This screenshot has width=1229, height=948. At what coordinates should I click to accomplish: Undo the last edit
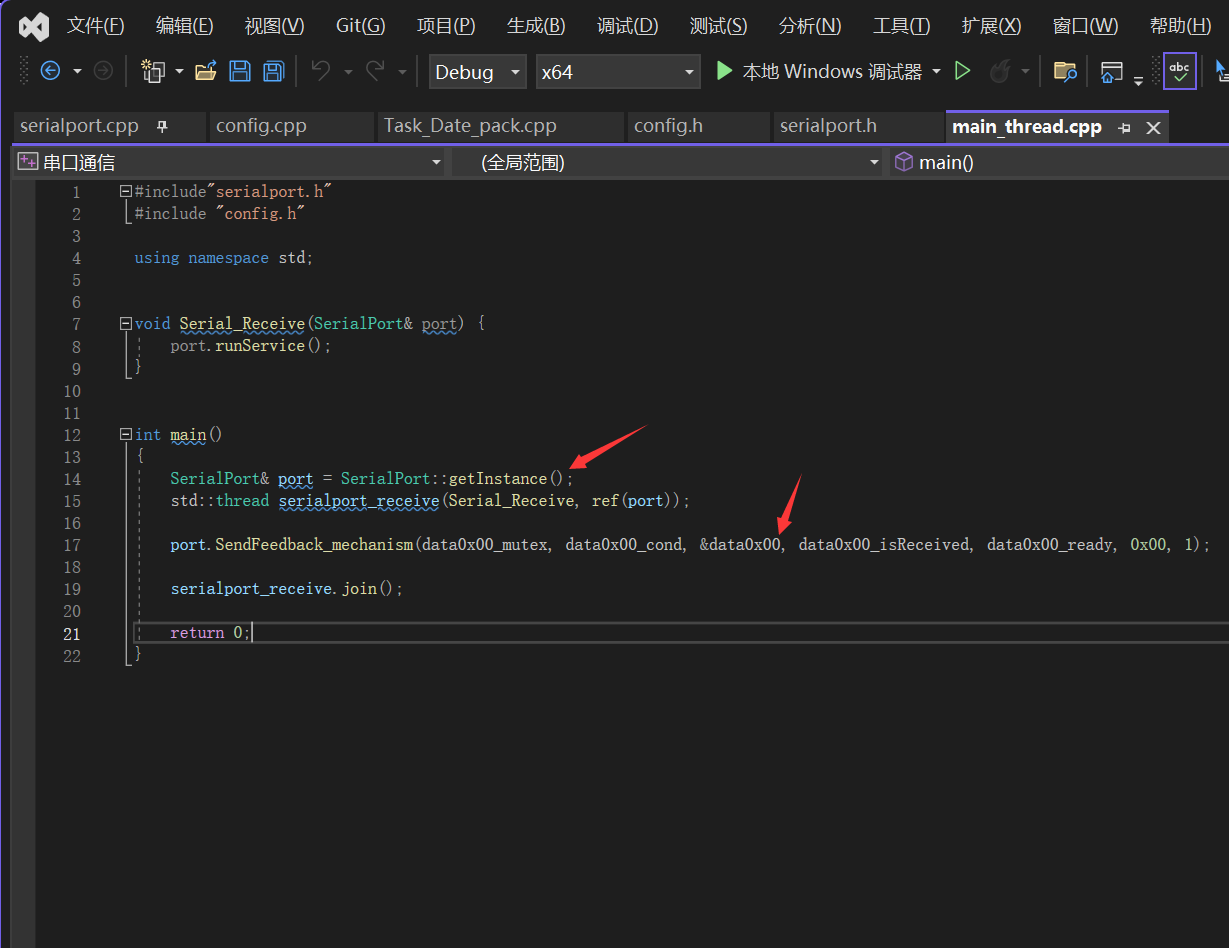click(x=321, y=71)
